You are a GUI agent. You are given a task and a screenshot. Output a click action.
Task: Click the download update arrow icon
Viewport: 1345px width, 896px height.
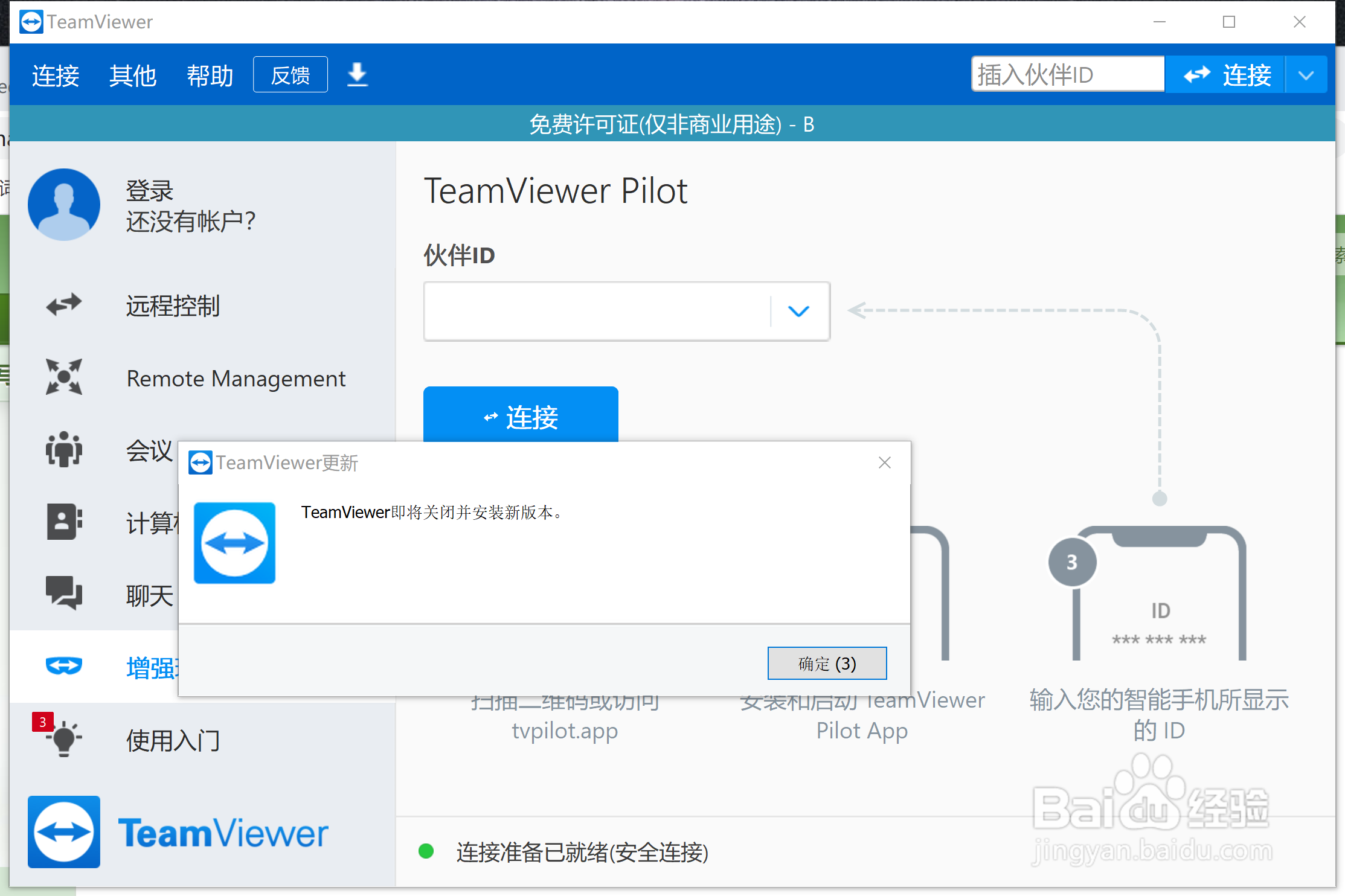(358, 75)
